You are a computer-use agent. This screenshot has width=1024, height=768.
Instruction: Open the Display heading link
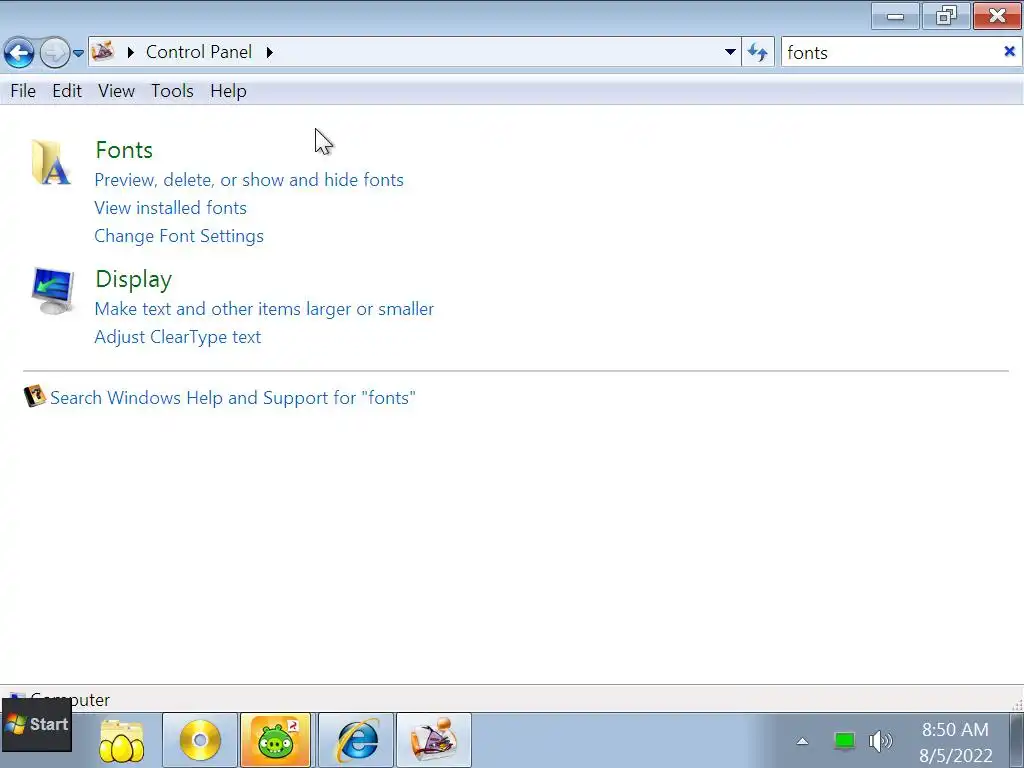point(133,279)
